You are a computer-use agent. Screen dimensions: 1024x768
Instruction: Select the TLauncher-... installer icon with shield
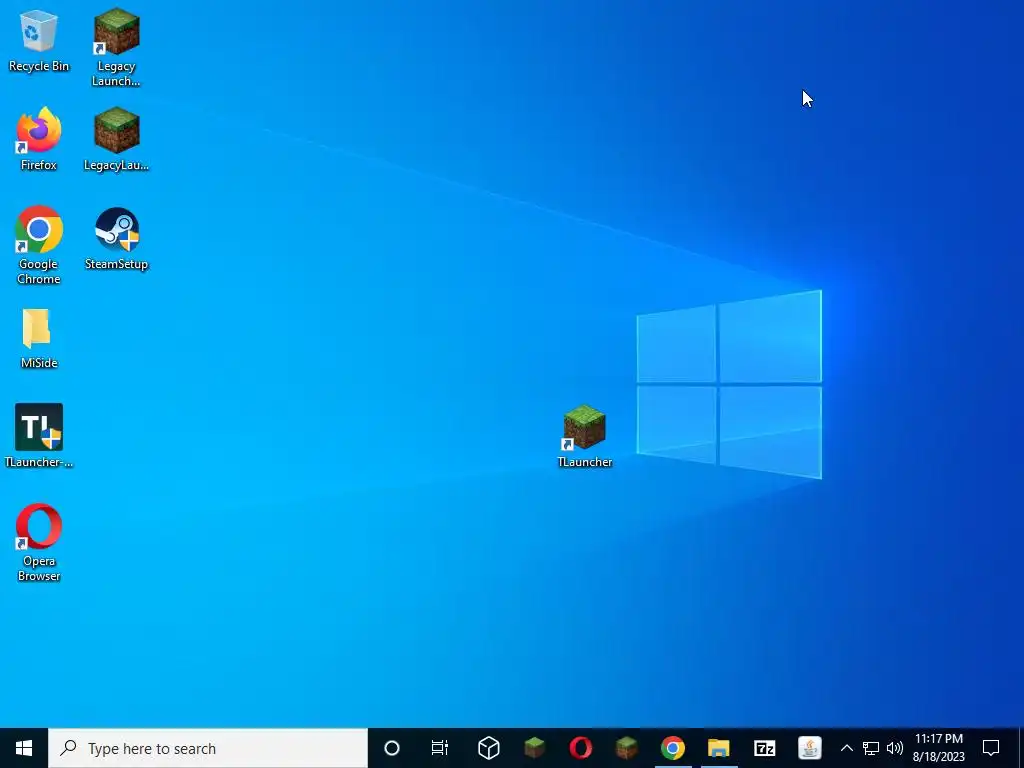(39, 436)
